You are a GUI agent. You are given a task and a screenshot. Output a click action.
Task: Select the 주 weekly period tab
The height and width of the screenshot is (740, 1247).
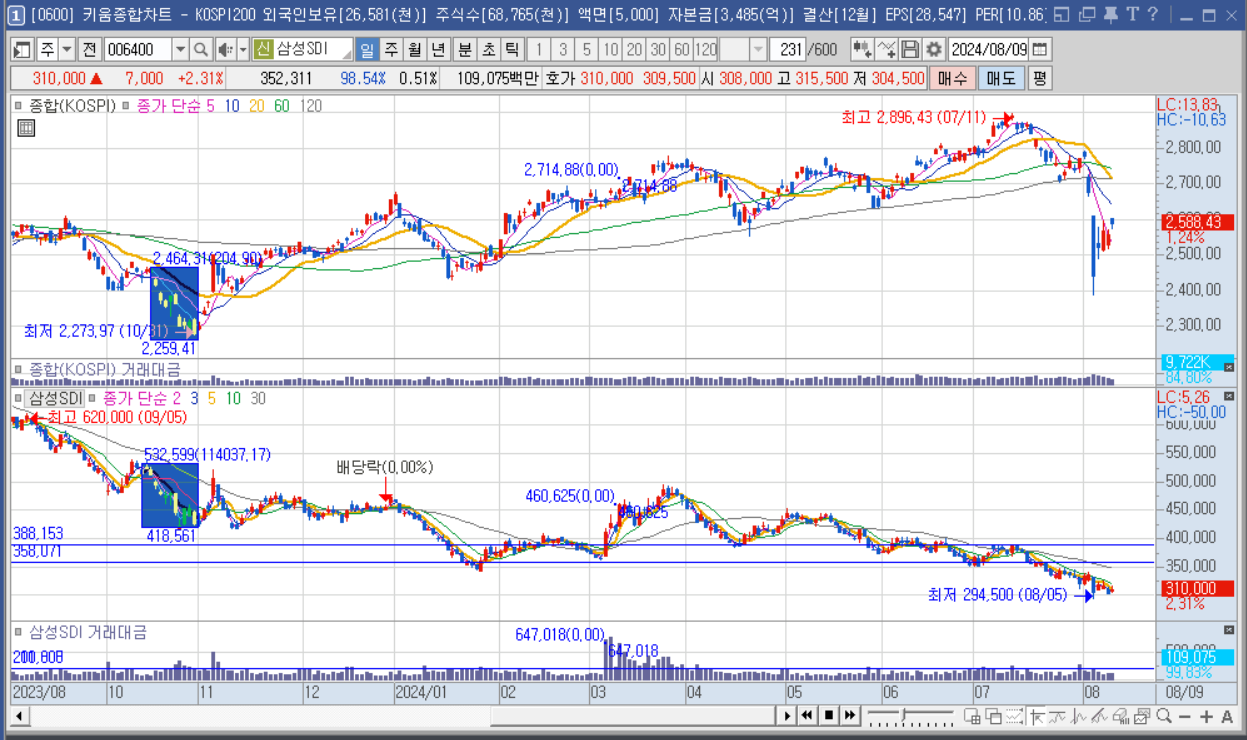(390, 50)
